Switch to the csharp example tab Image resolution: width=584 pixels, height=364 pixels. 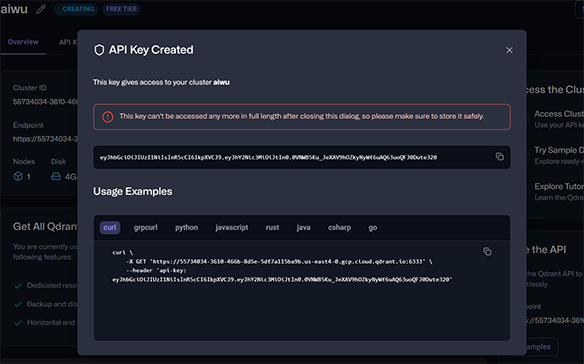pyautogui.click(x=339, y=227)
